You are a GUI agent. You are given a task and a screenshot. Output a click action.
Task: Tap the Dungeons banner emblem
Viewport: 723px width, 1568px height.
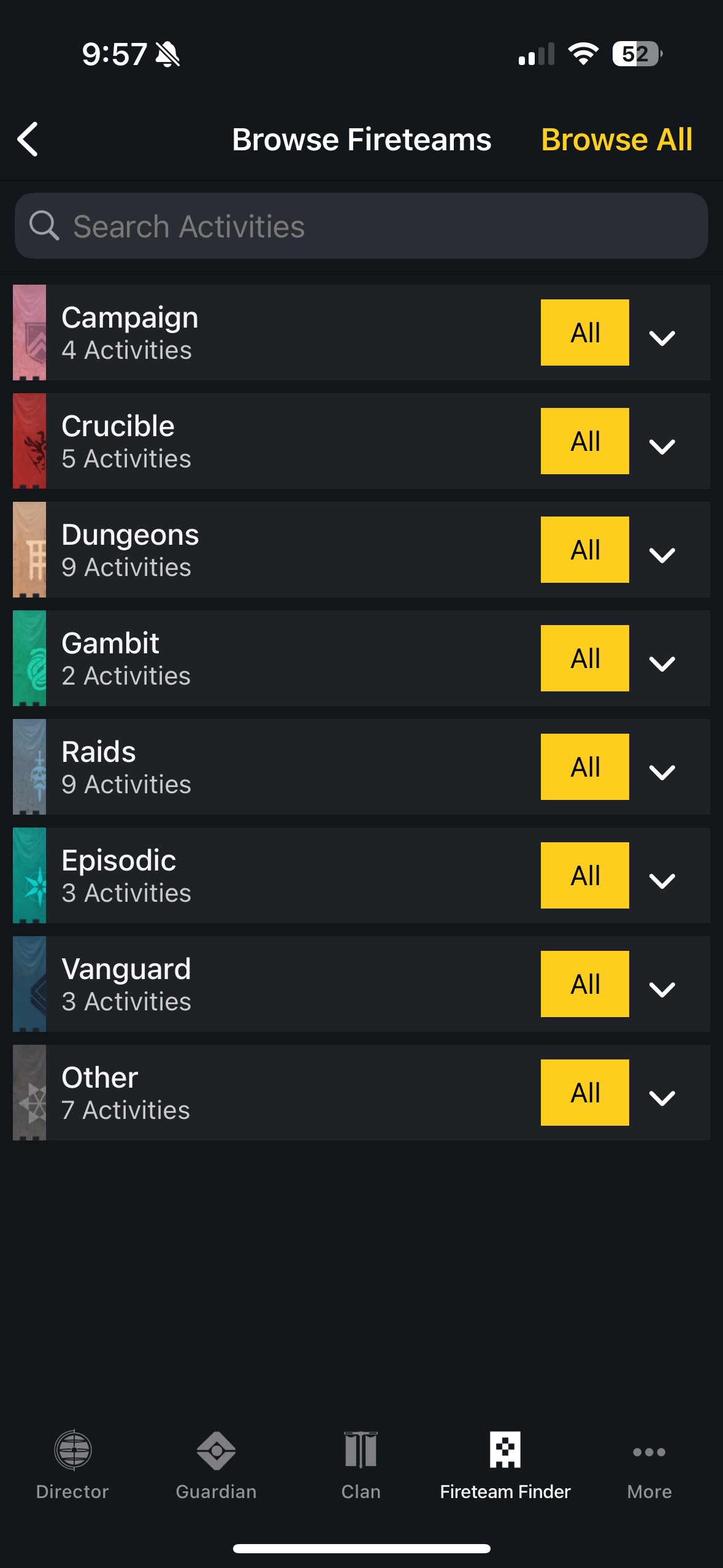29,550
